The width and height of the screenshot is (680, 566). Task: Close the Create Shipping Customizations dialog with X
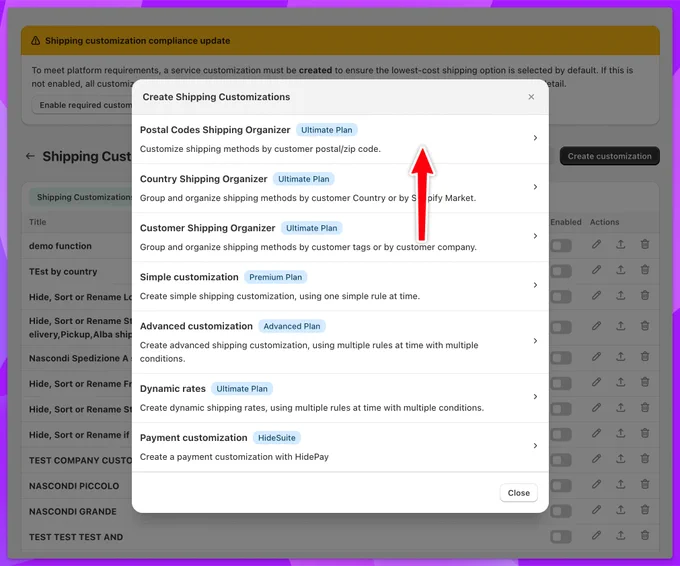click(531, 97)
